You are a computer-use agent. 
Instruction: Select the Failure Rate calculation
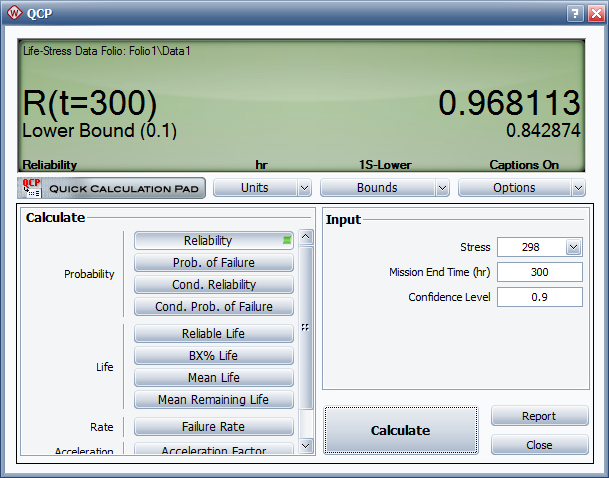coord(213,427)
